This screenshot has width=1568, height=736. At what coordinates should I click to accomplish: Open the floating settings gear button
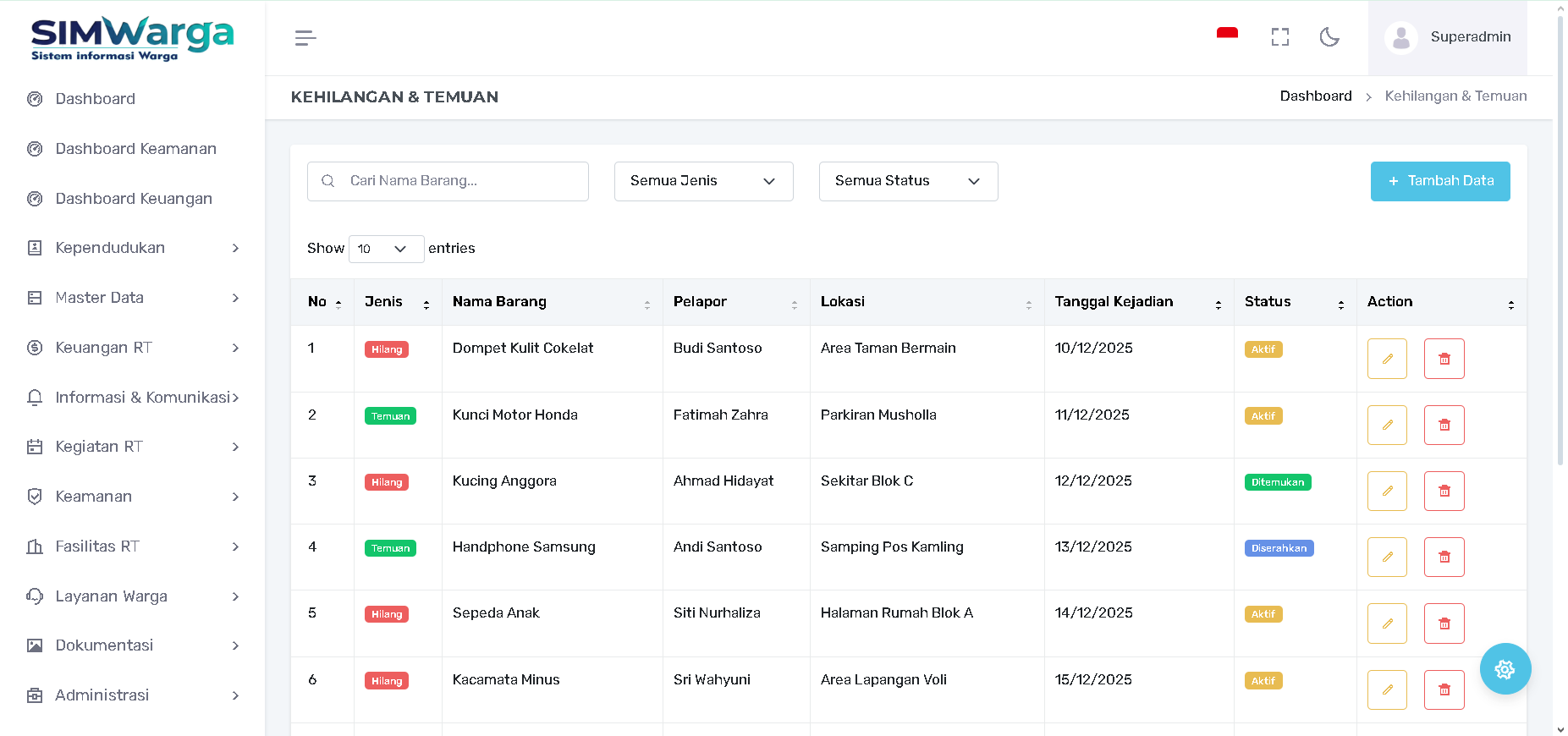tap(1505, 669)
